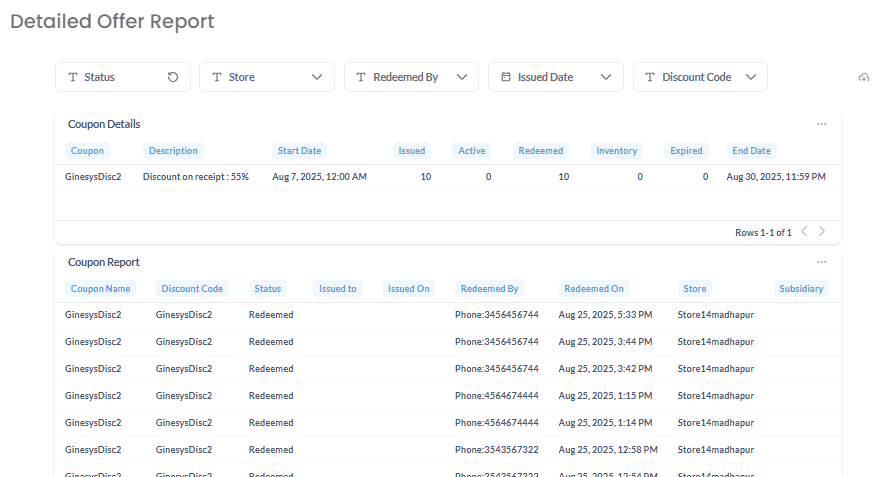Click the Expired column header
Screen dimensions: 882x477
point(686,151)
